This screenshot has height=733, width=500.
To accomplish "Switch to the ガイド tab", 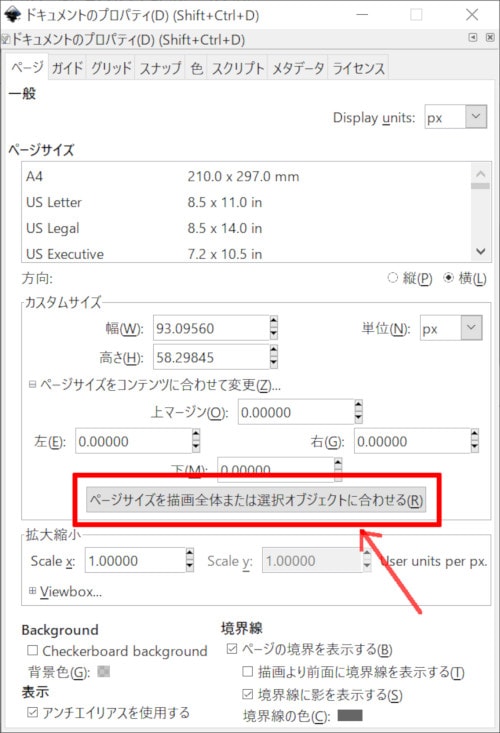I will [x=67, y=68].
